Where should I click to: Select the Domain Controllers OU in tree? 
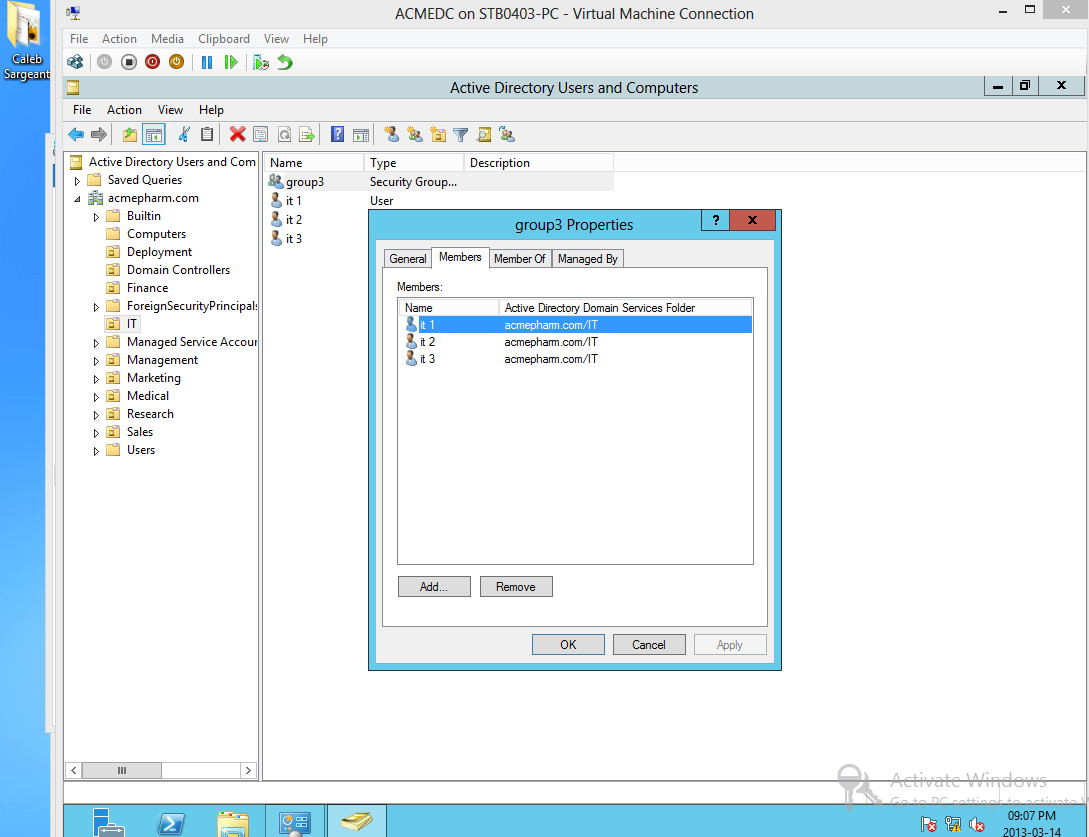point(178,270)
